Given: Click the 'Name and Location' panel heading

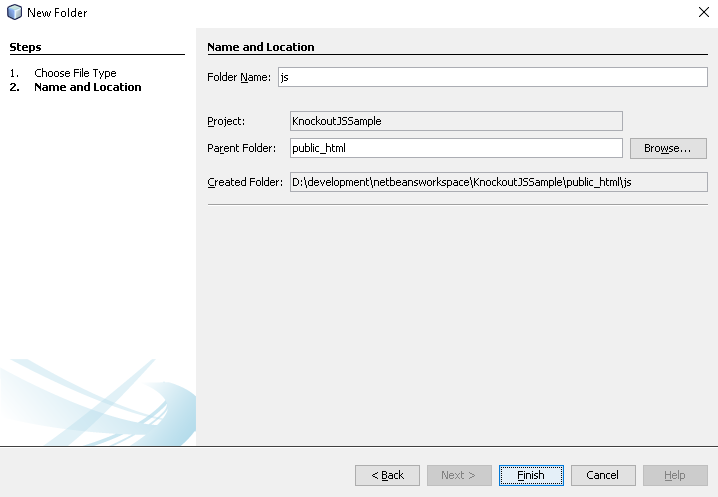Looking at the screenshot, I should coord(261,47).
